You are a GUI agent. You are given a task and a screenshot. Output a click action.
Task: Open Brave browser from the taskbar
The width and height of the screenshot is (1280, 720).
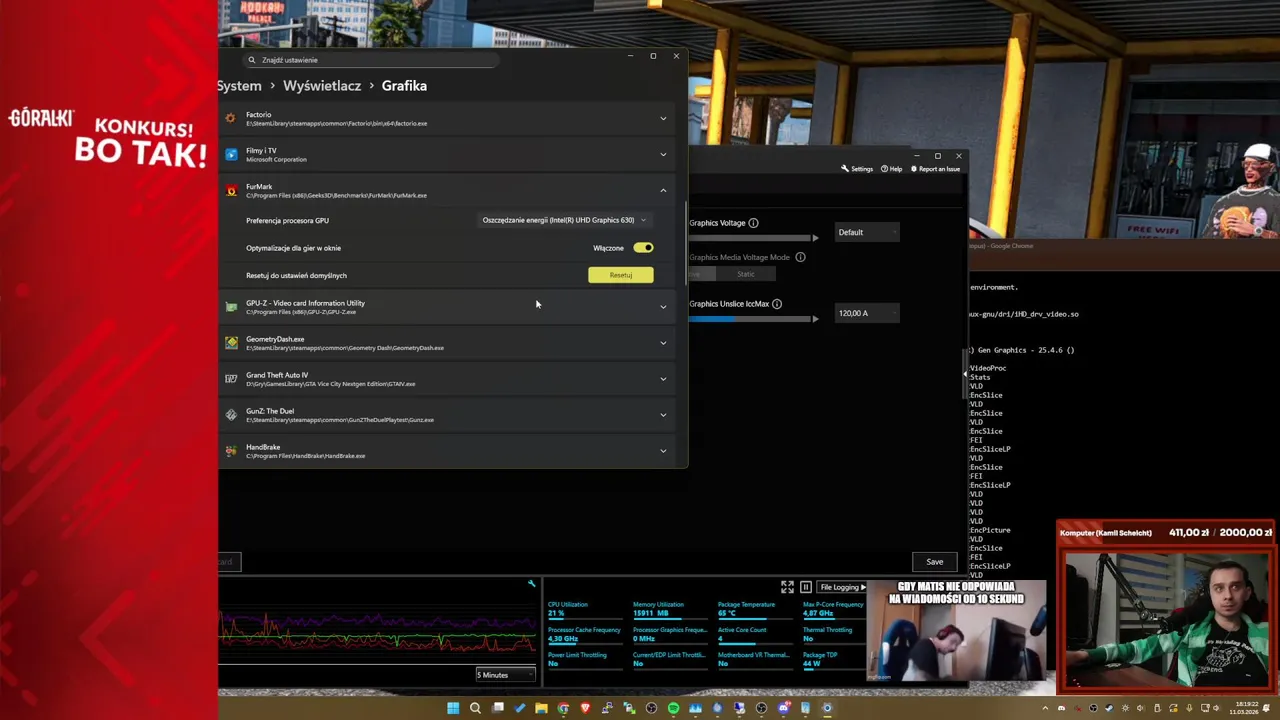click(585, 708)
